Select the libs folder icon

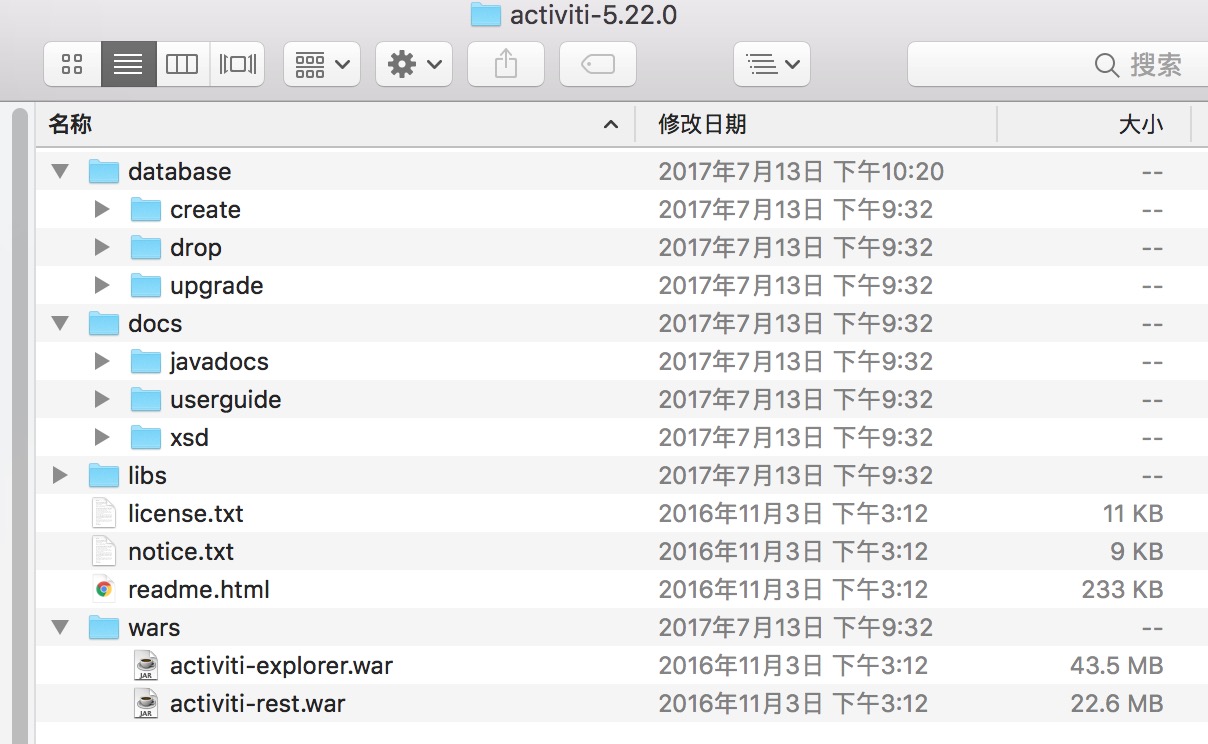104,476
